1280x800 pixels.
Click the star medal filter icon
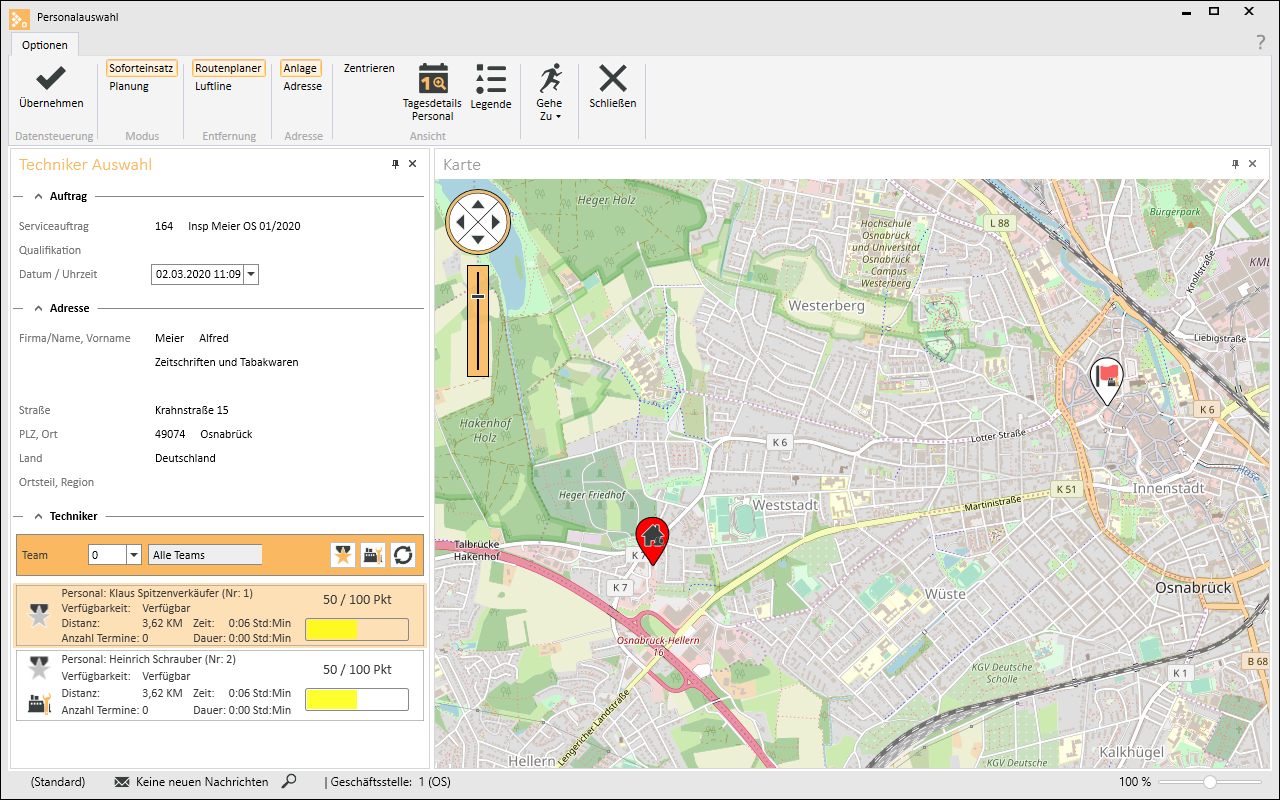tap(344, 555)
